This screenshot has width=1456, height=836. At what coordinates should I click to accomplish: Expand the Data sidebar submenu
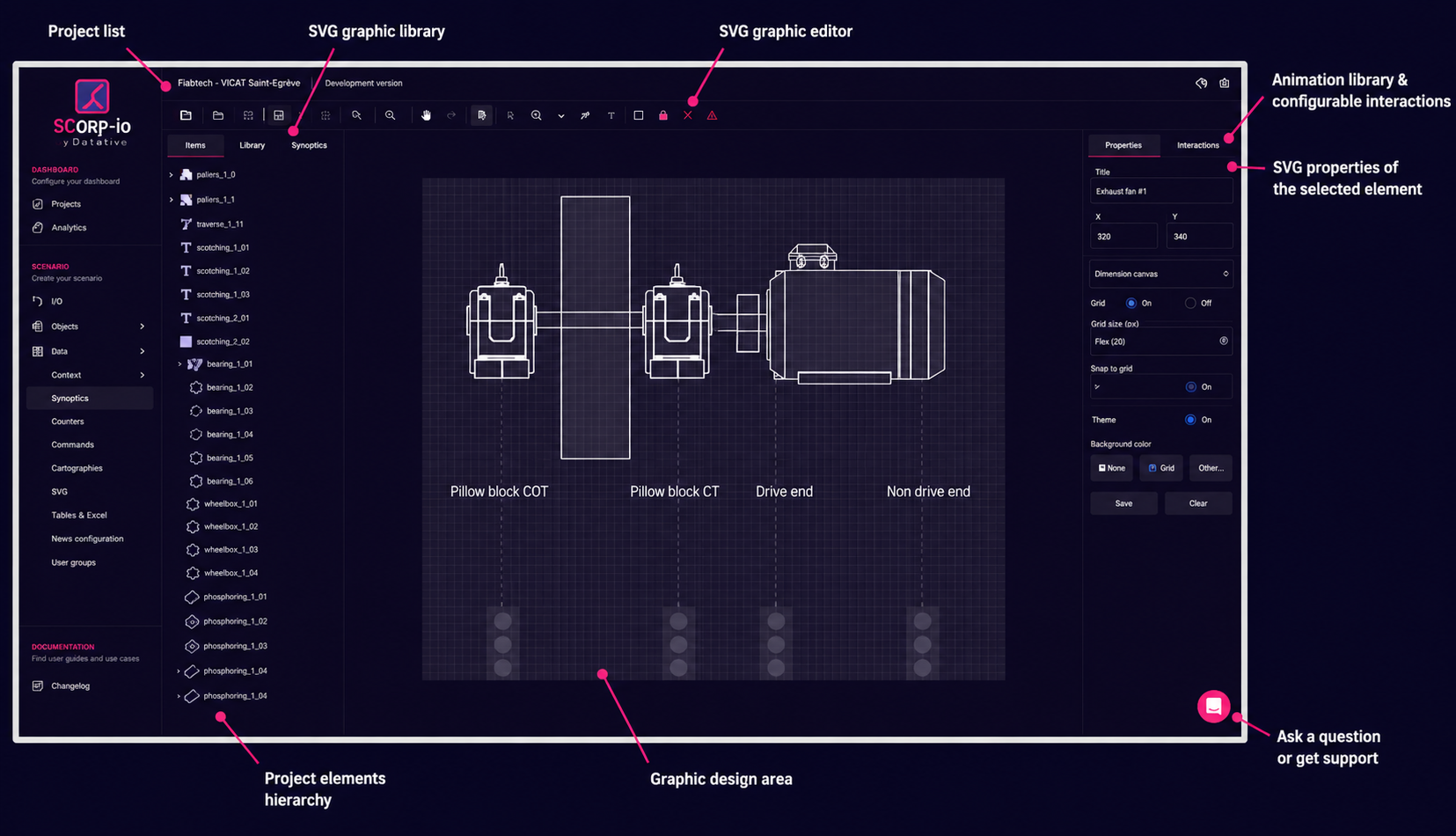point(143,351)
